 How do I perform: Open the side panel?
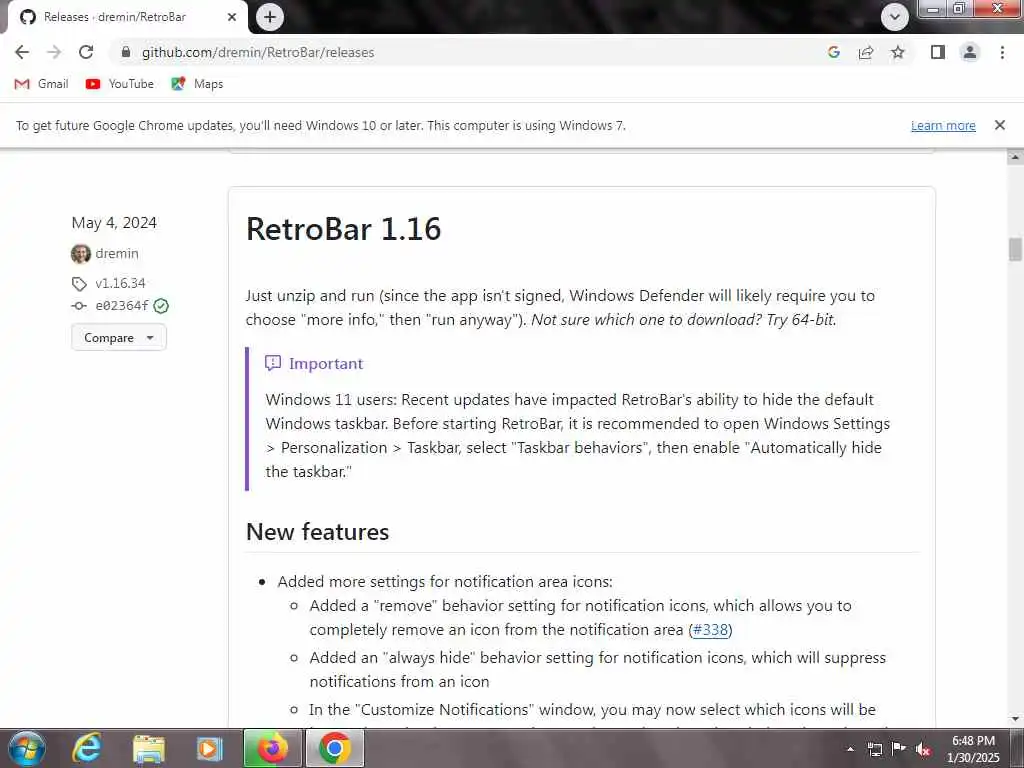pos(938,52)
